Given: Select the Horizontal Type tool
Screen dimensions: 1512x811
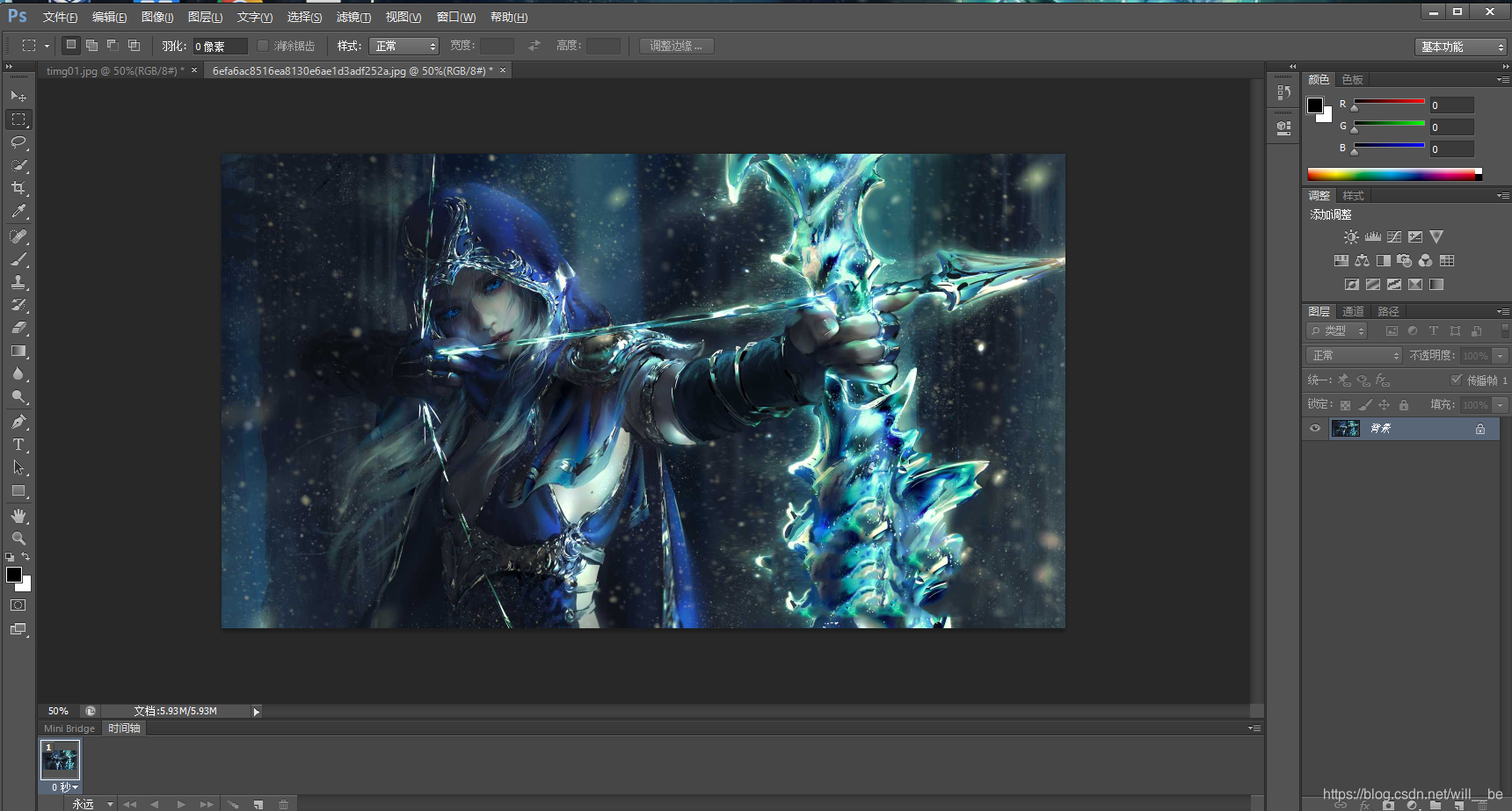Looking at the screenshot, I should click(x=18, y=445).
